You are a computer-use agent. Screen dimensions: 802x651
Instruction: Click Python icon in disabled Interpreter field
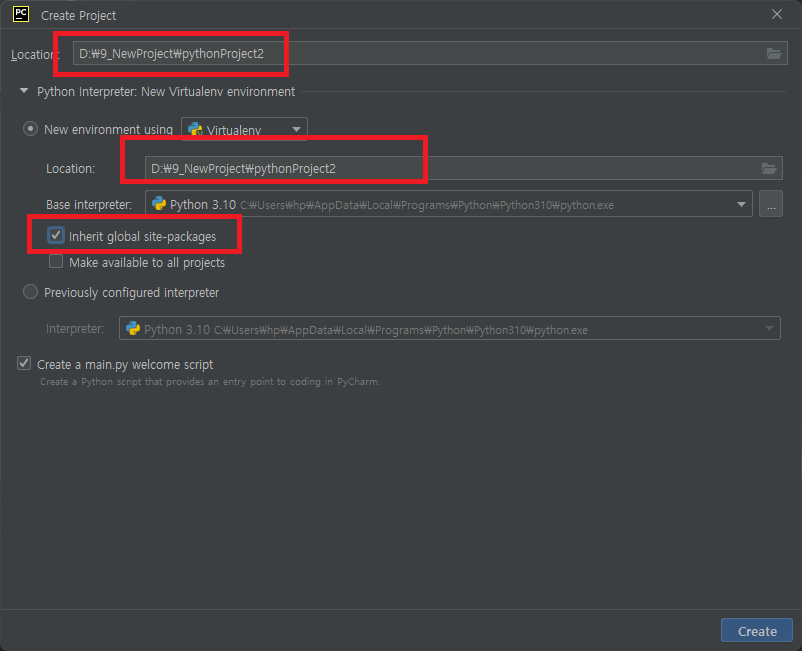pos(133,328)
